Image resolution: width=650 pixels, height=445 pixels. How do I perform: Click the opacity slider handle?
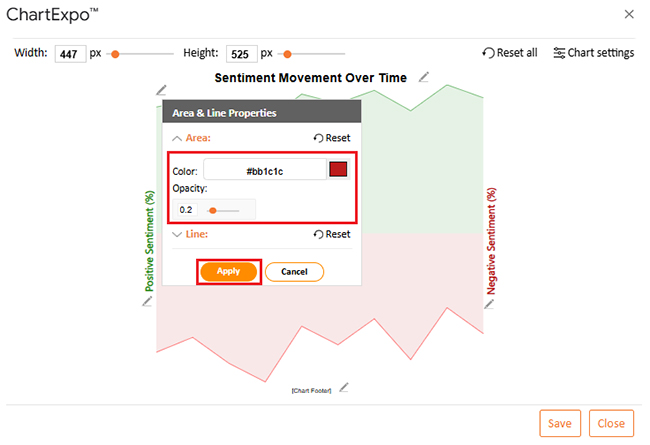213,211
